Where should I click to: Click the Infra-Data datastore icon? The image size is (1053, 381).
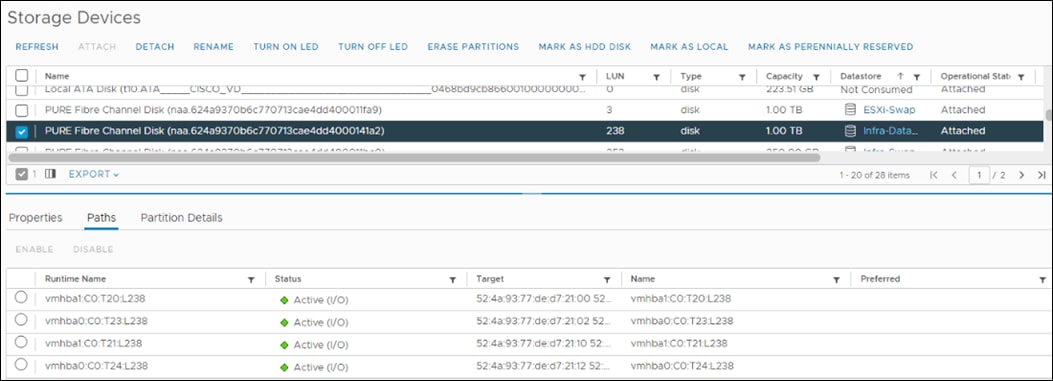[850, 130]
